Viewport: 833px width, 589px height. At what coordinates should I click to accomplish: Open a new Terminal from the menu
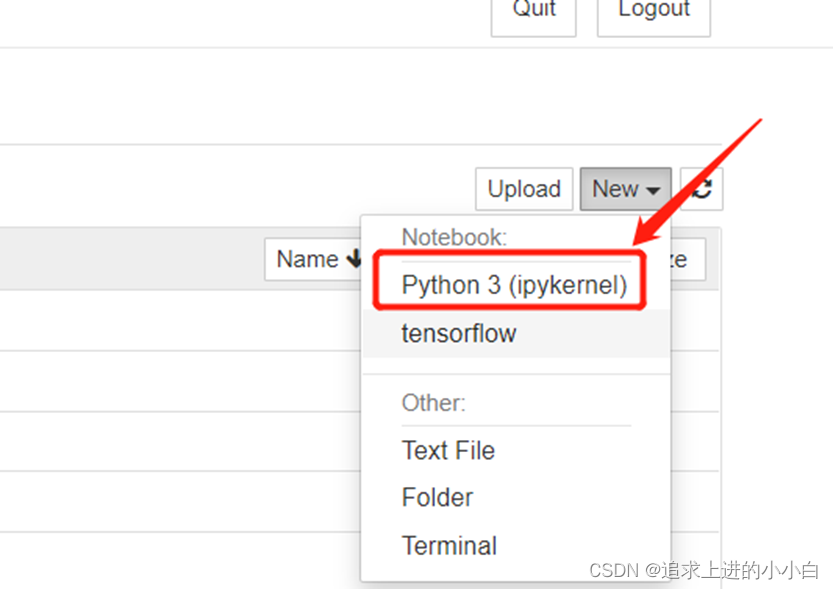(448, 545)
